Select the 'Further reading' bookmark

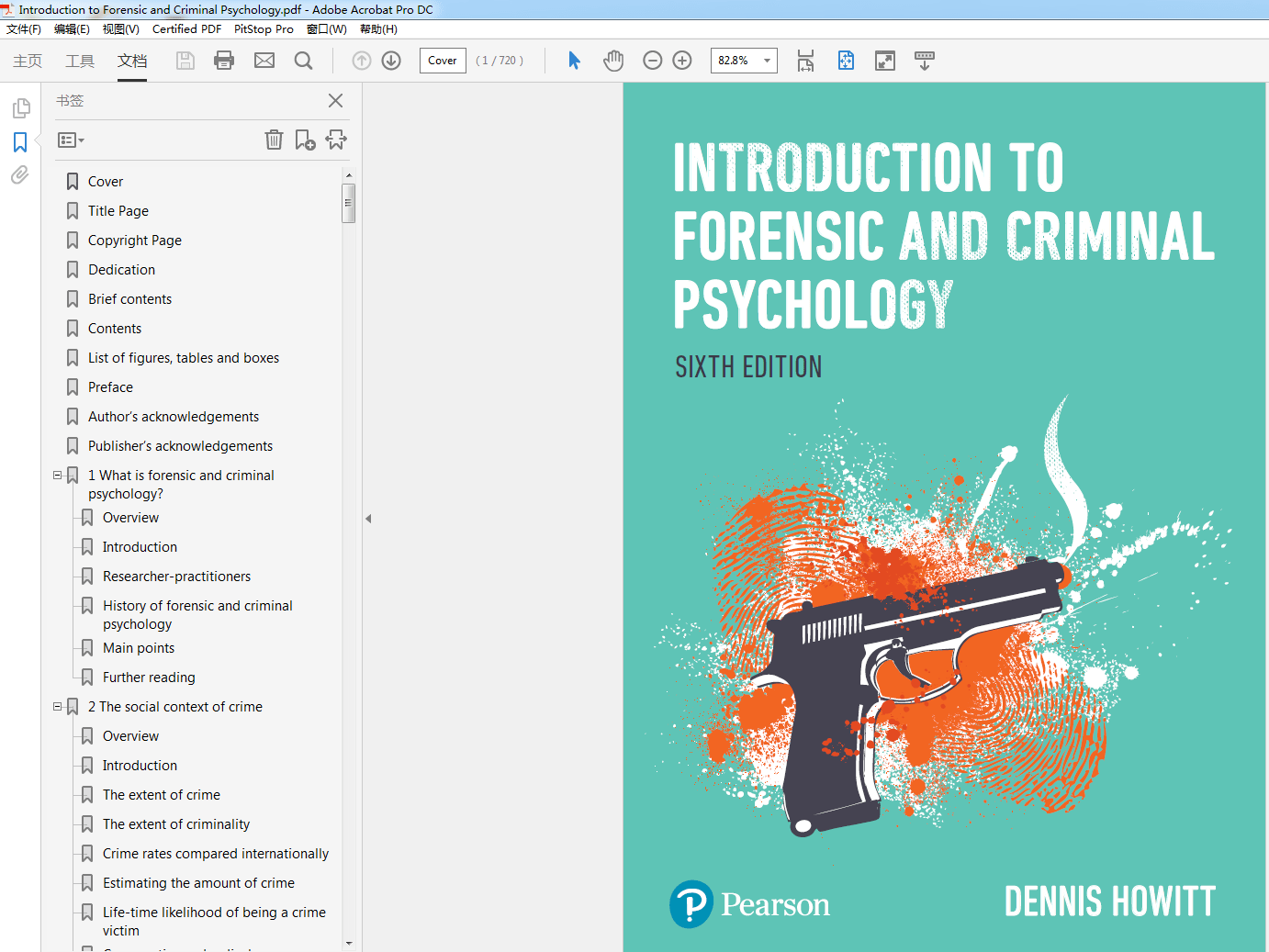(149, 677)
